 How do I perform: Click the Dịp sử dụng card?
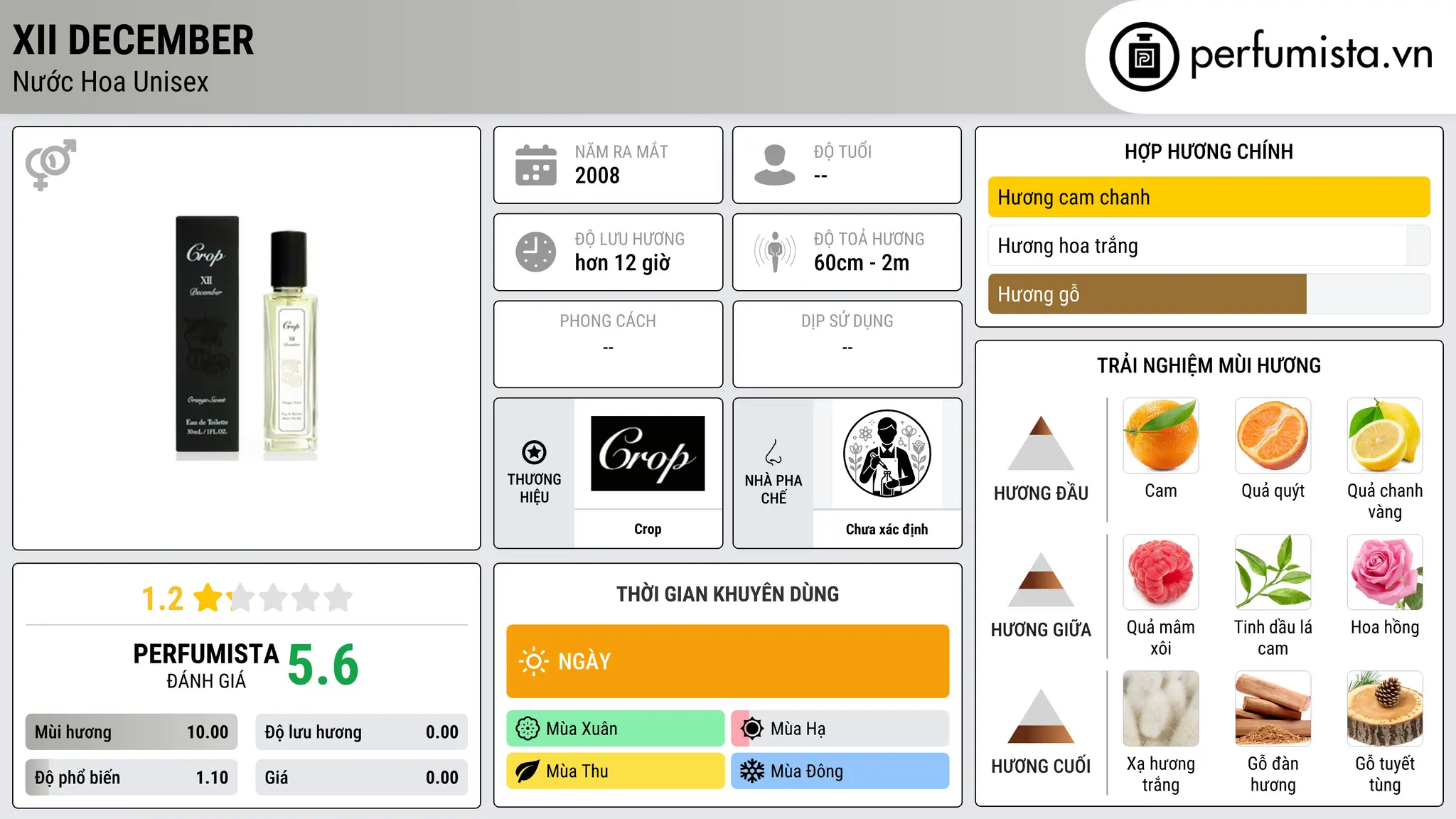tap(847, 344)
